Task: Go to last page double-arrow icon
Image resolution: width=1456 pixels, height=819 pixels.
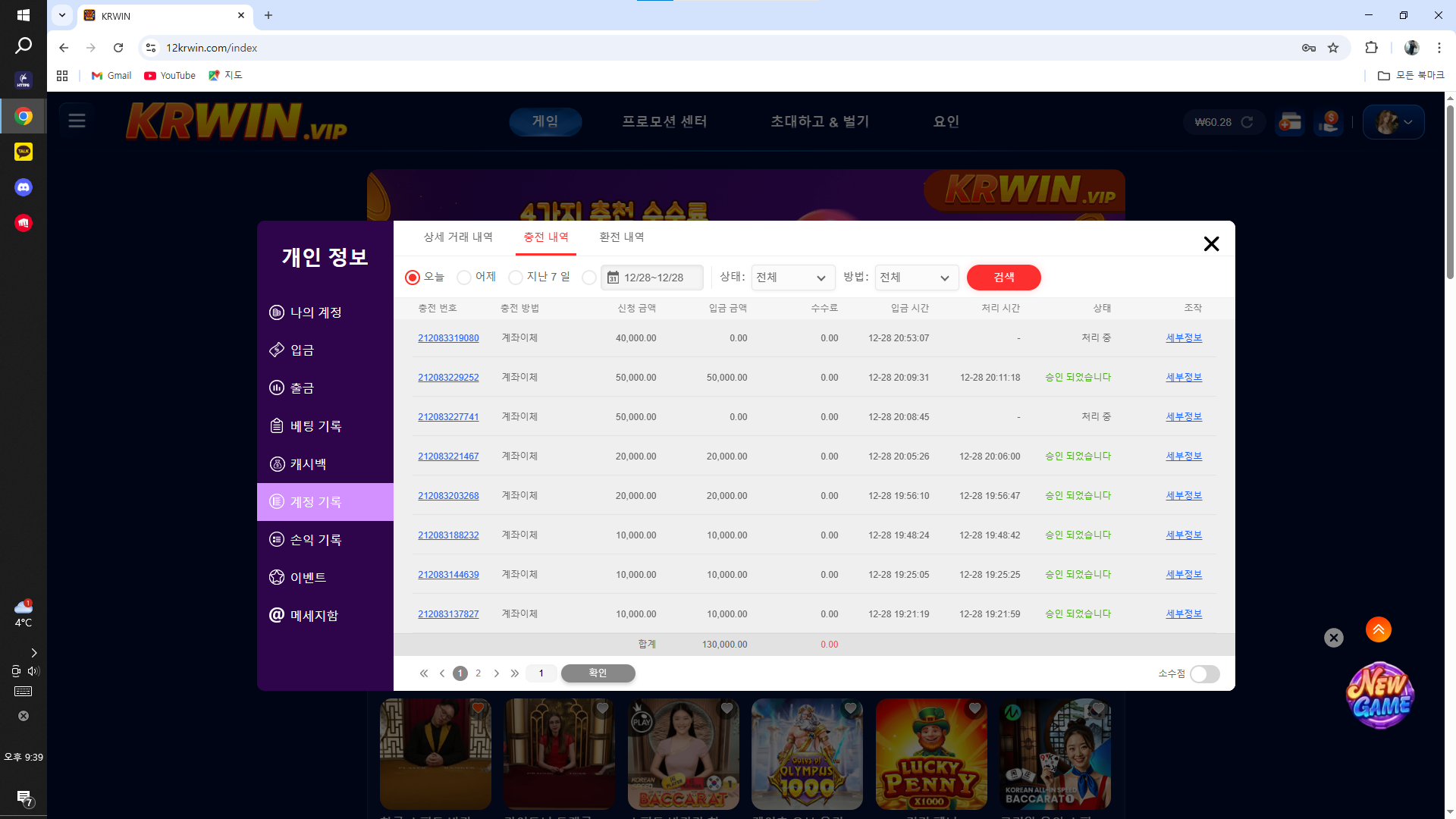Action: point(515,673)
